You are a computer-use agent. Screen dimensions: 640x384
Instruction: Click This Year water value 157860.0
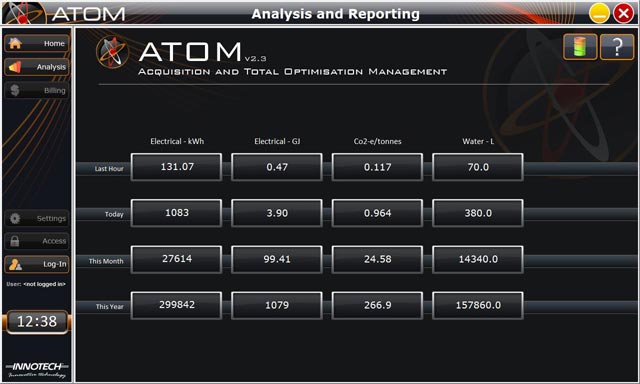[478, 305]
